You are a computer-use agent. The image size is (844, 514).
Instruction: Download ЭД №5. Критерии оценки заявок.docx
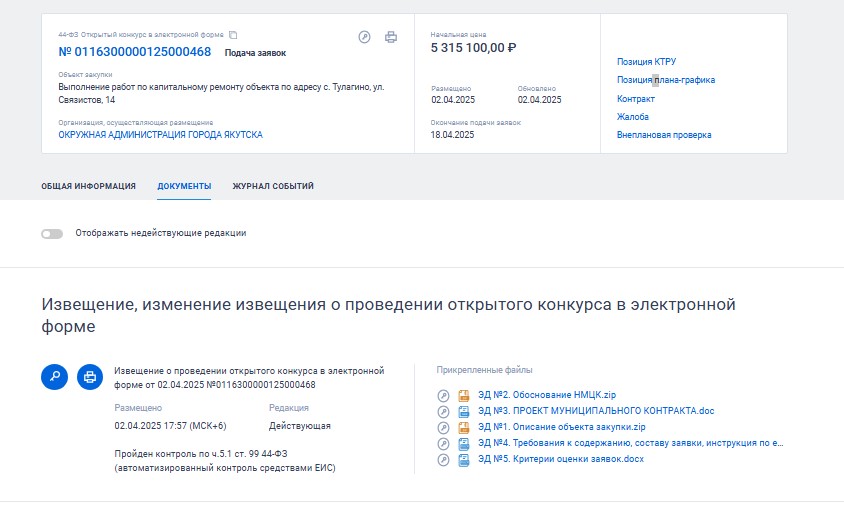pos(561,459)
